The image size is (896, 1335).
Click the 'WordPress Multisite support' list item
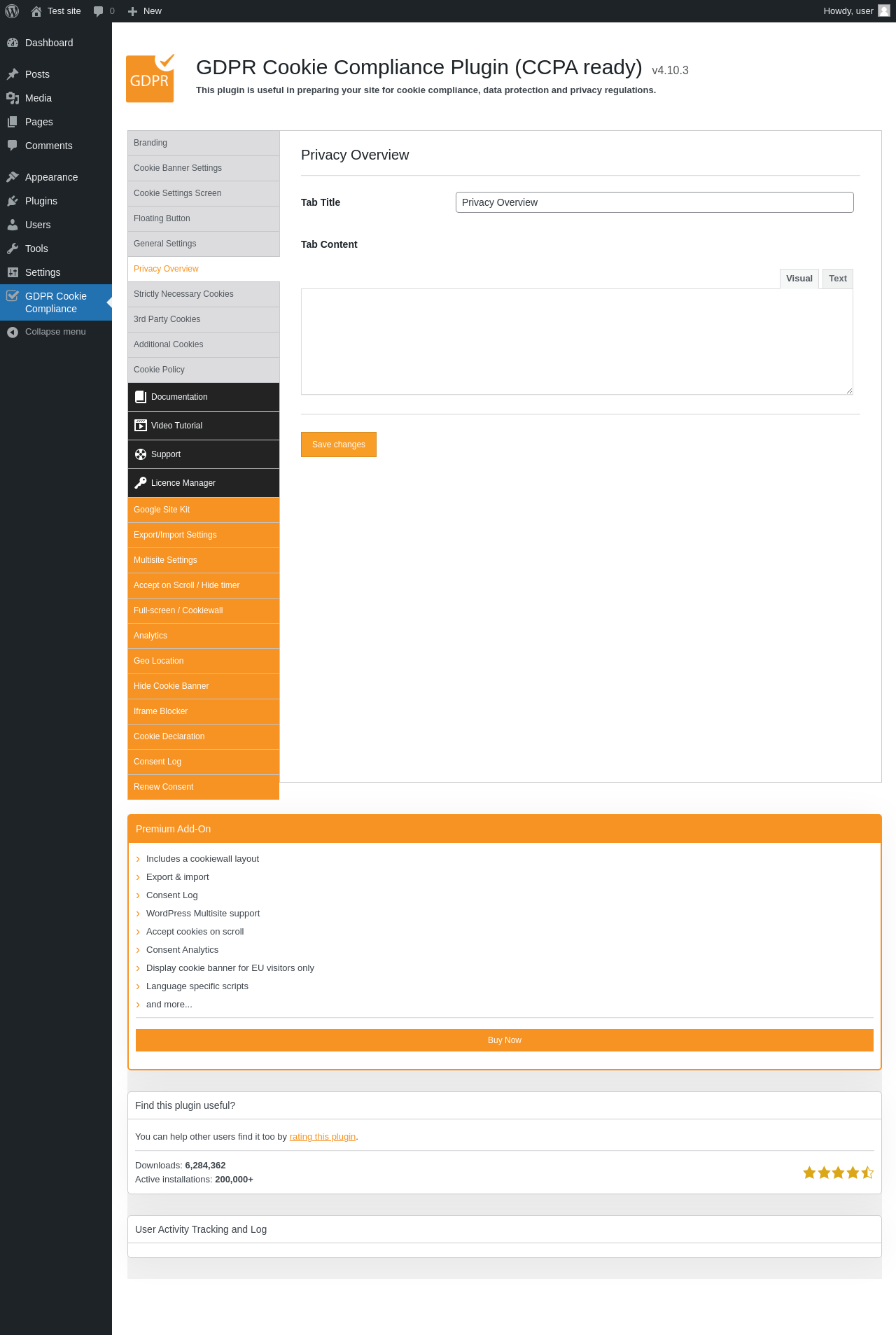pyautogui.click(x=203, y=914)
